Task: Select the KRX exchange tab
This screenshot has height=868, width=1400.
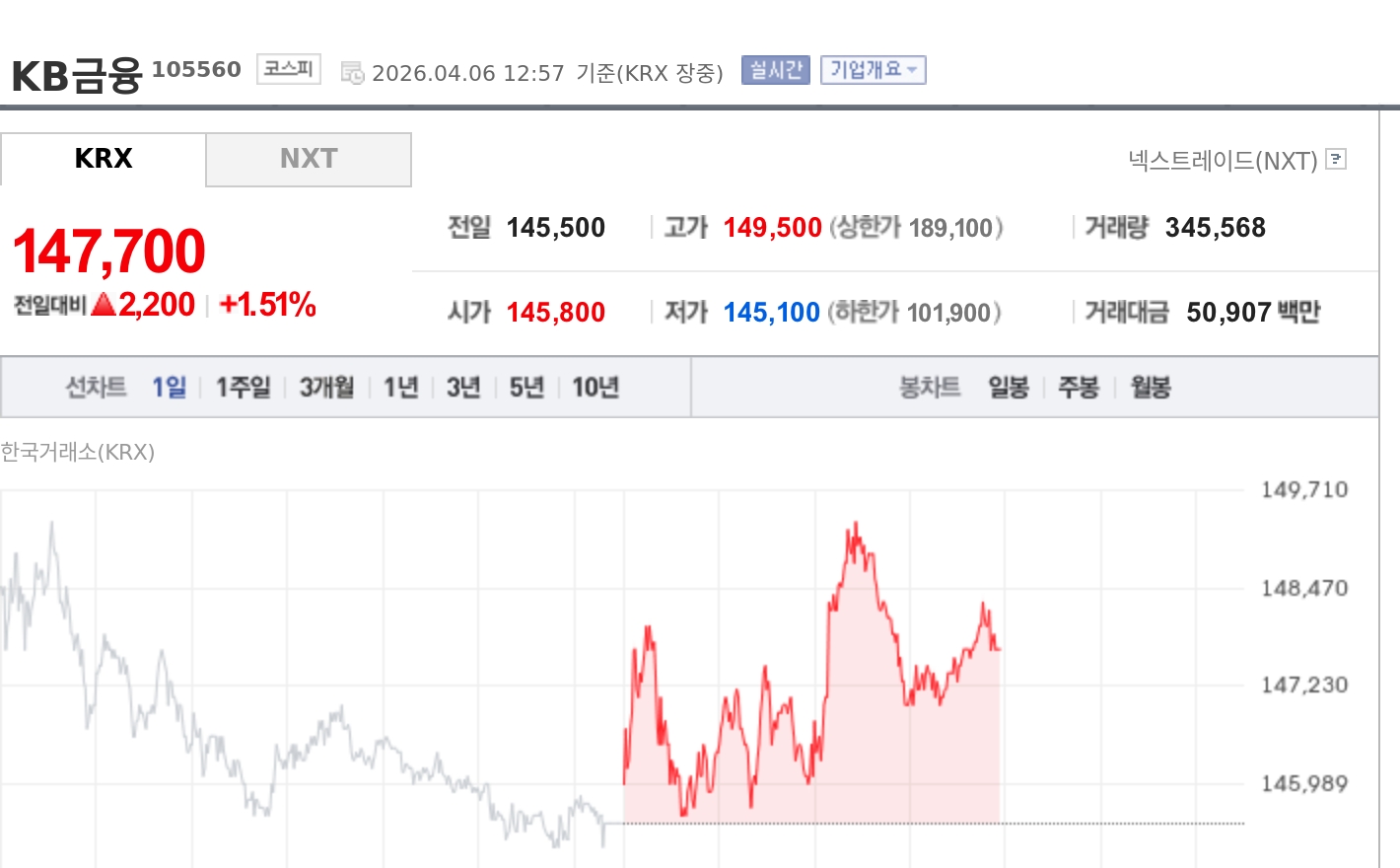Action: [104, 159]
